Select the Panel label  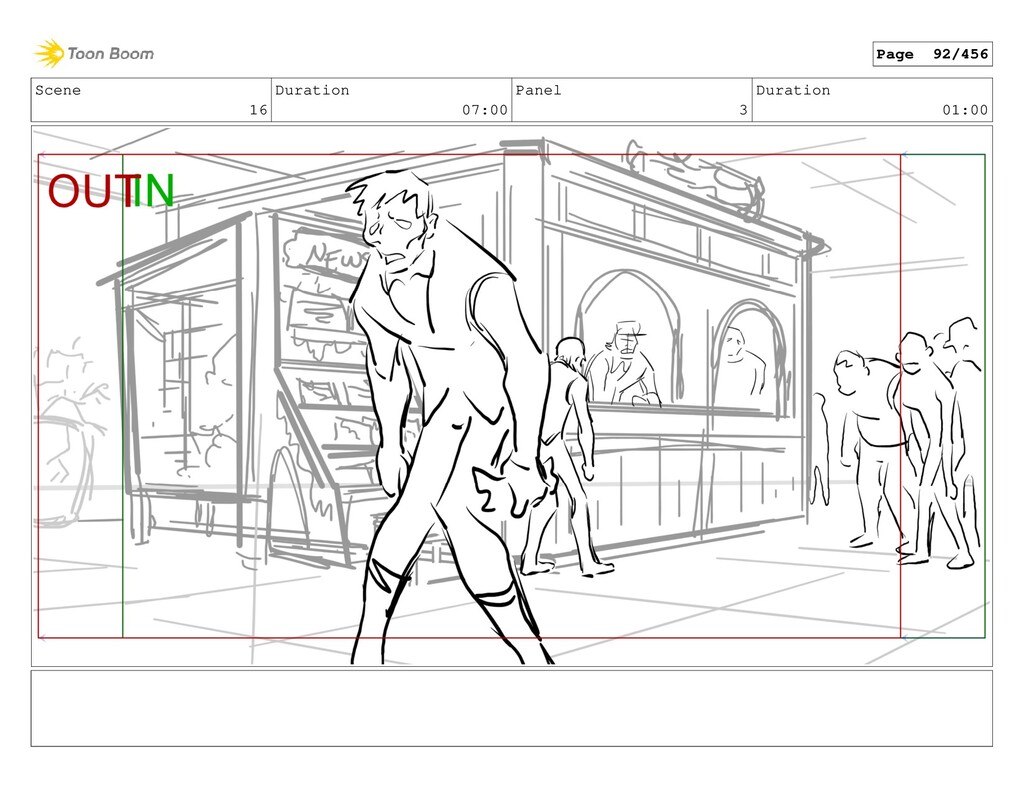(x=538, y=90)
